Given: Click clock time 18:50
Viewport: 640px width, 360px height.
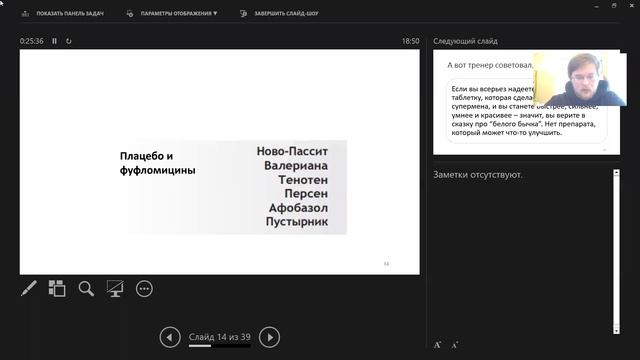Looking at the screenshot, I should tap(411, 41).
